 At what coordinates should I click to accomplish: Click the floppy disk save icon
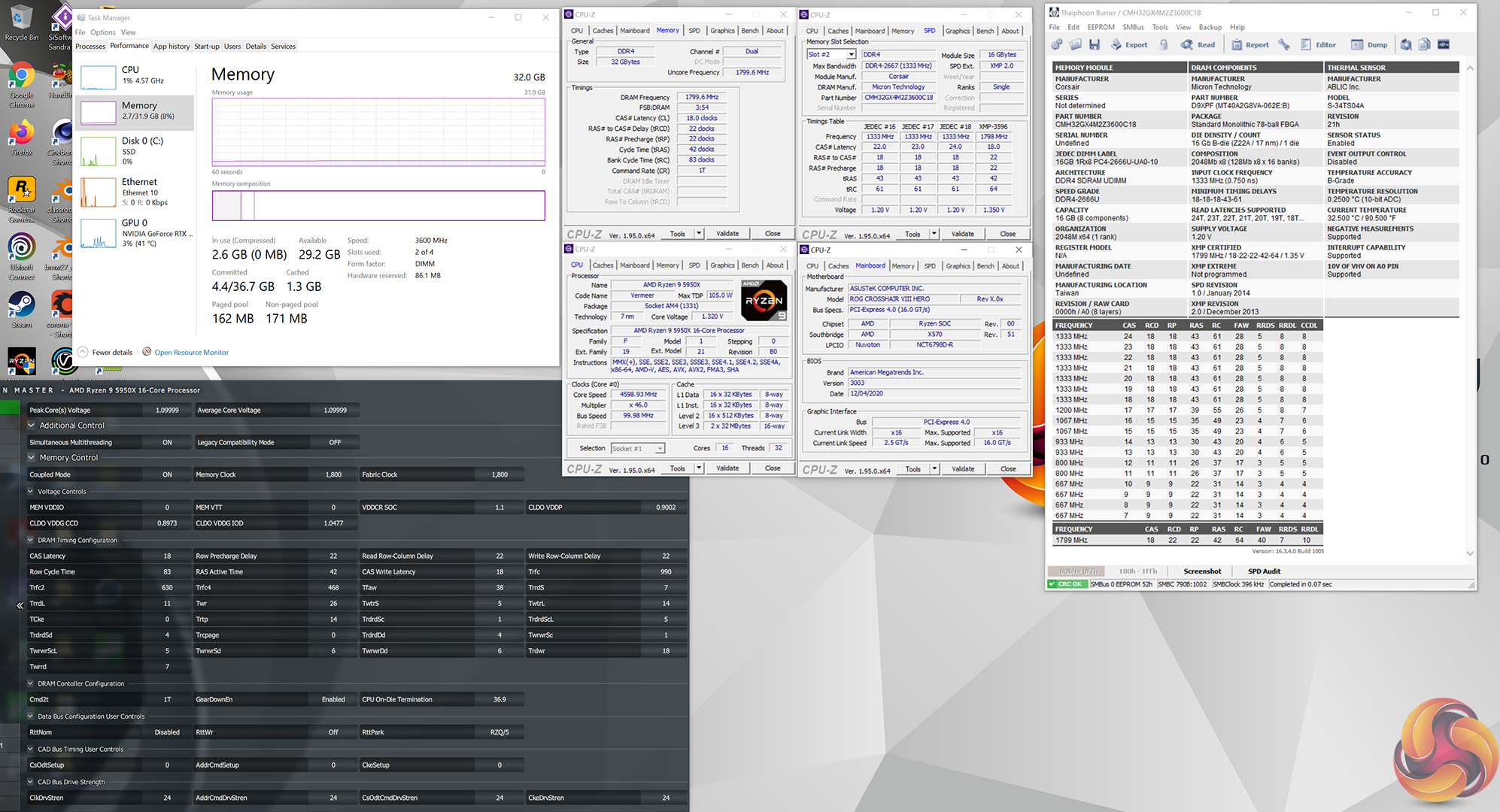pos(1095,45)
